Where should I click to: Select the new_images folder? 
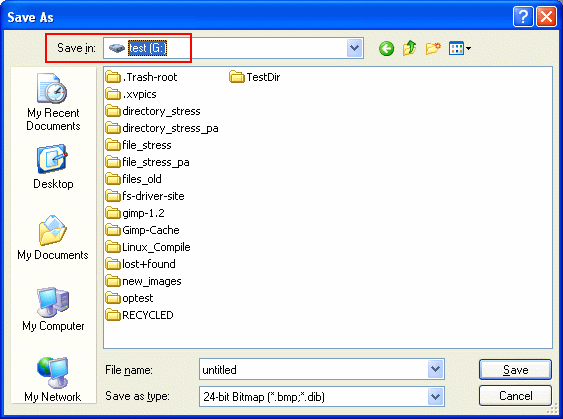[144, 281]
